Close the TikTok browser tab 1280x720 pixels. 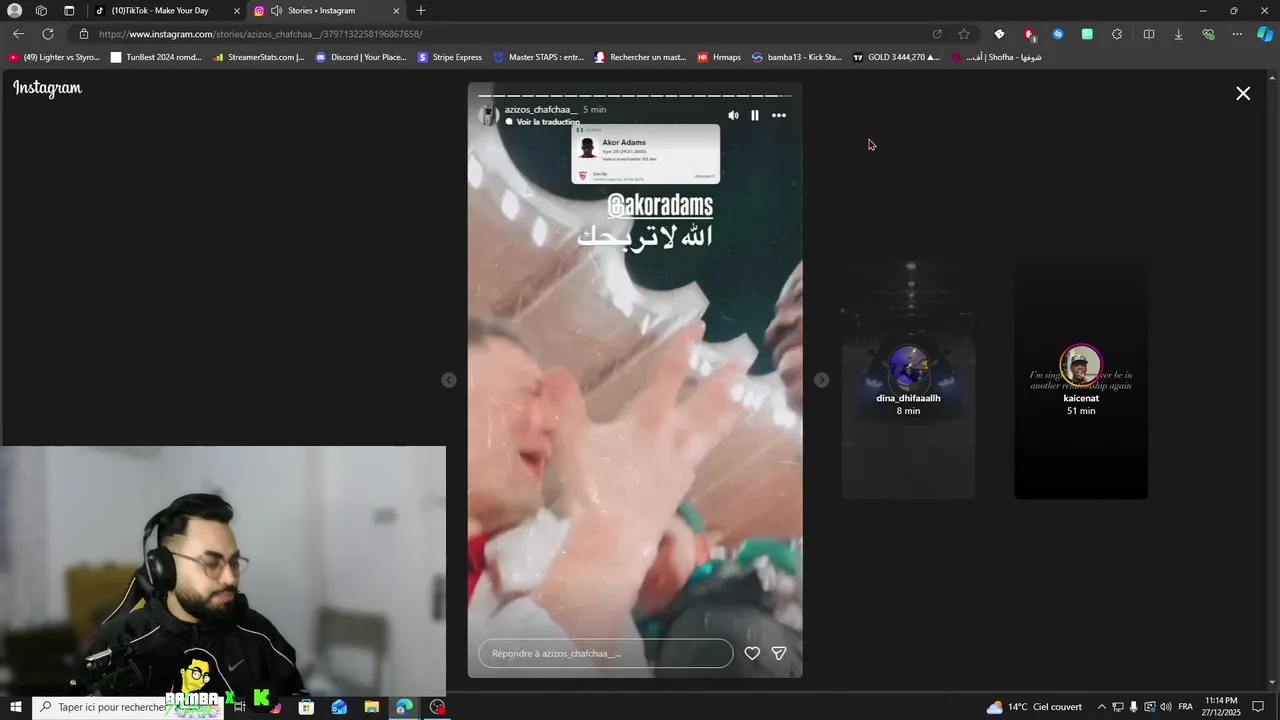[237, 11]
